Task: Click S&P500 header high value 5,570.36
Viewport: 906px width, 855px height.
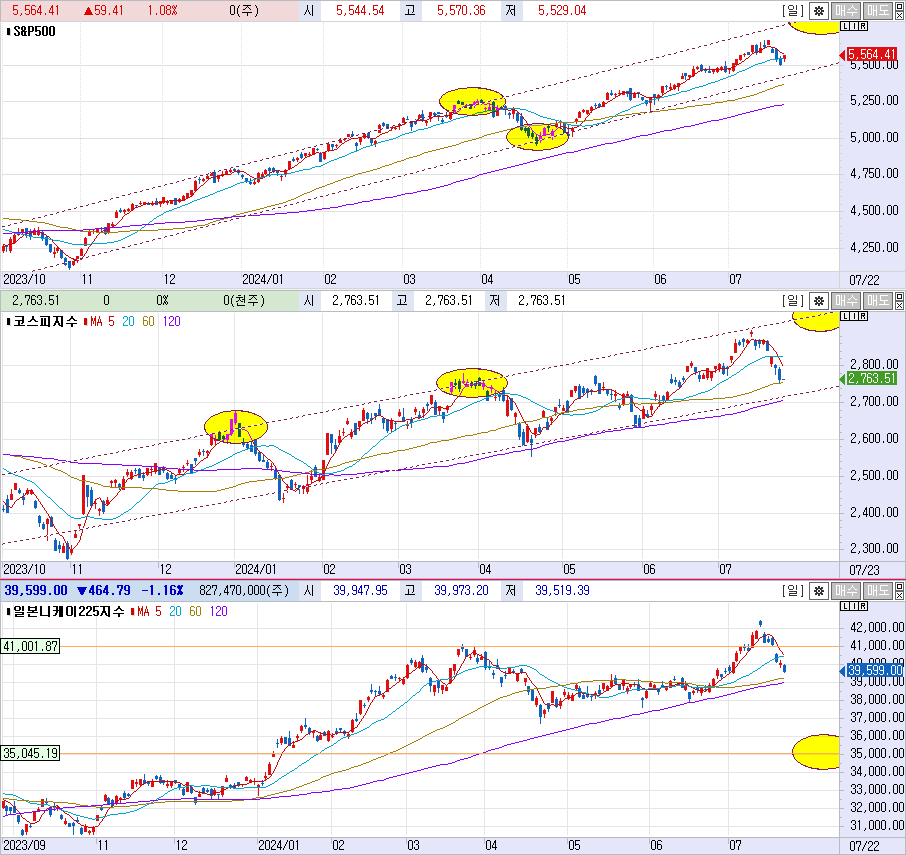Action: coord(461,10)
